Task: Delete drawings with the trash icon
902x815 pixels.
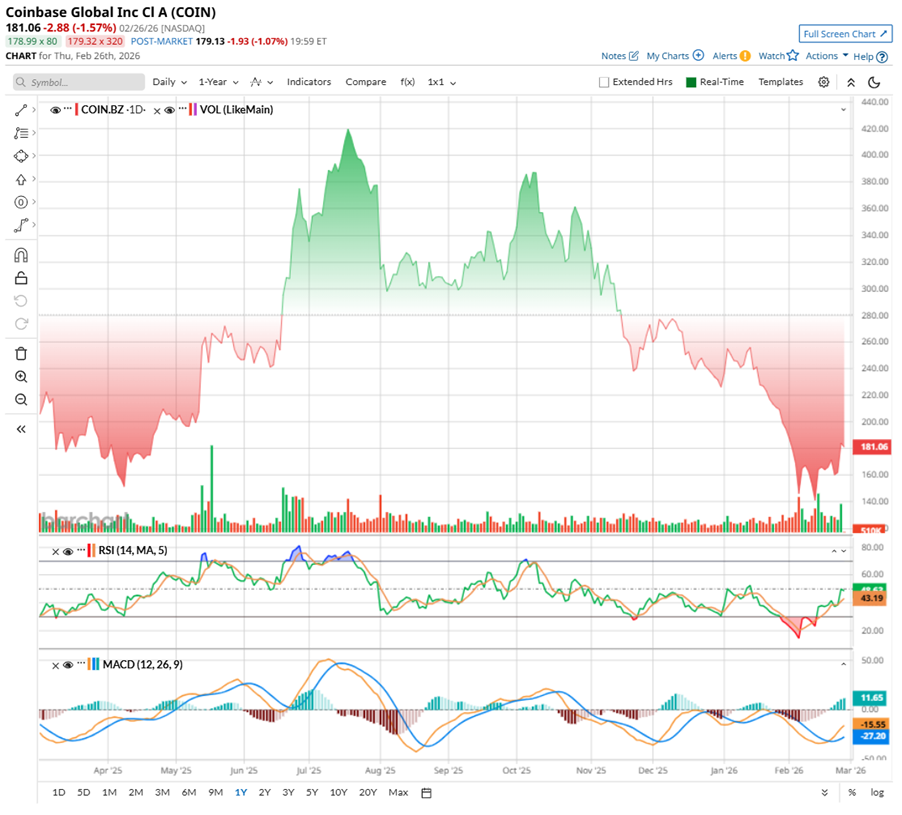Action: click(x=21, y=354)
